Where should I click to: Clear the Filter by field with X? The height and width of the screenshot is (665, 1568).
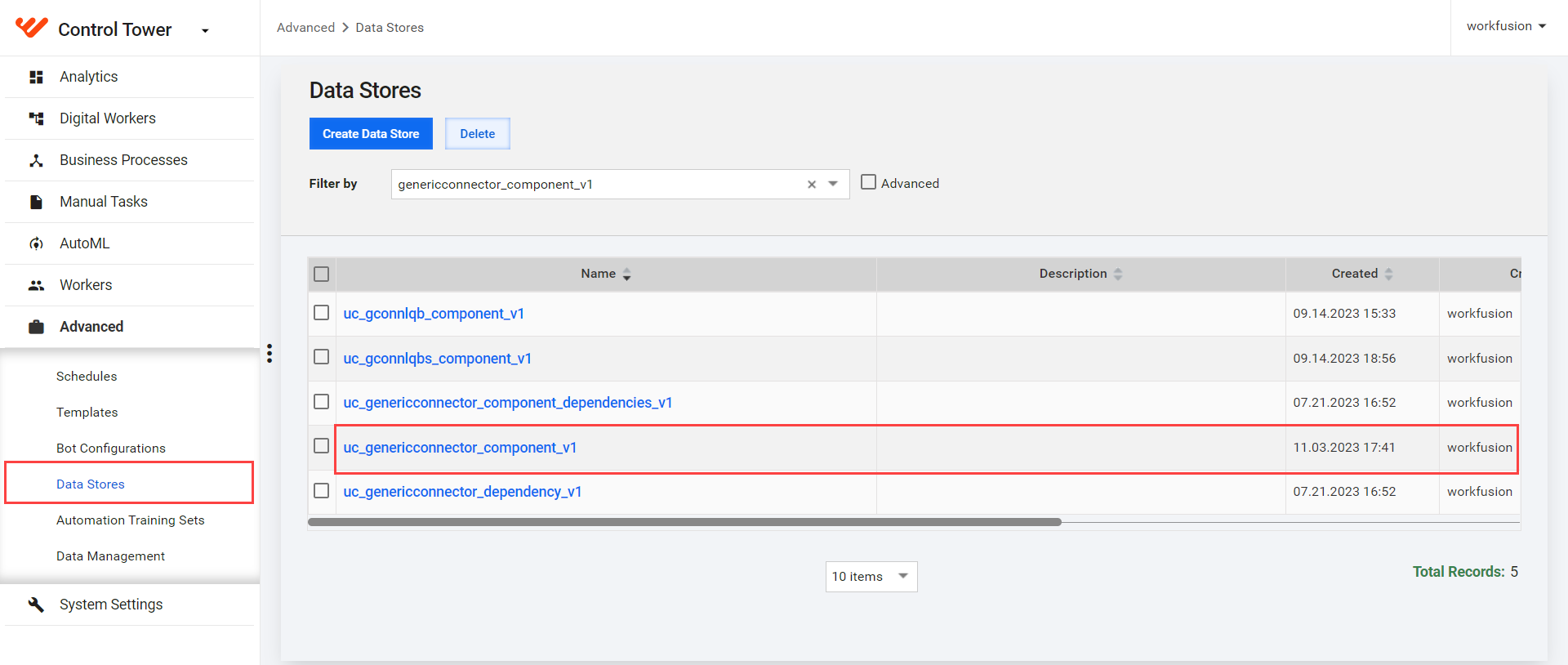(812, 185)
